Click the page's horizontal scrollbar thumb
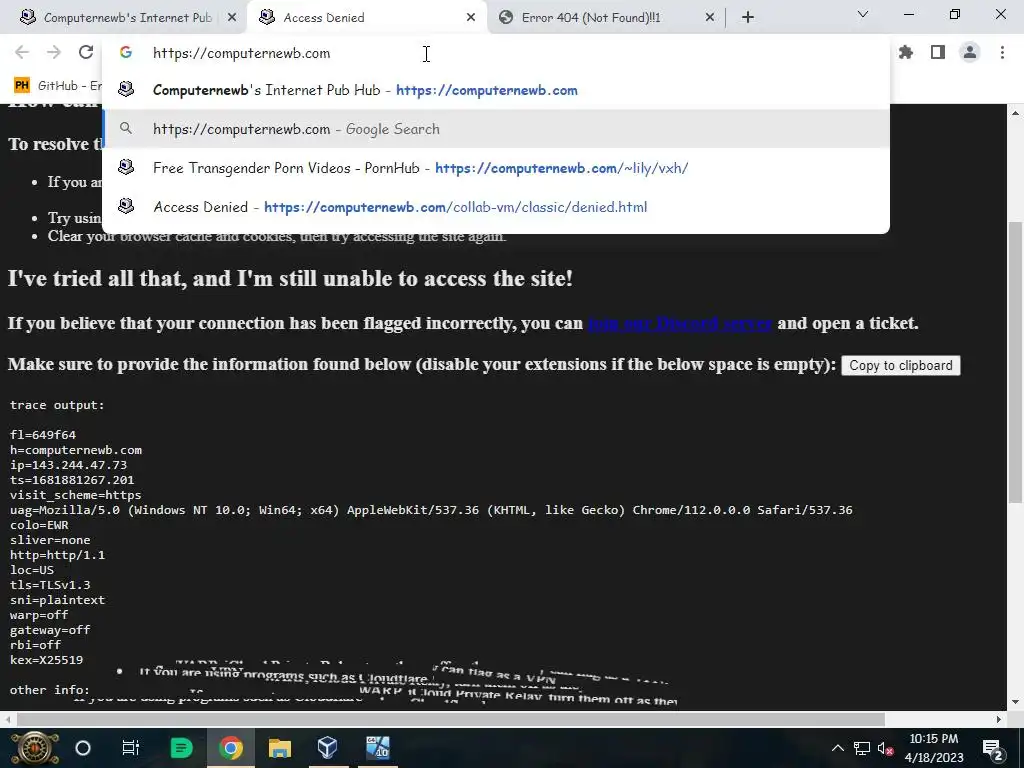 tap(451, 719)
